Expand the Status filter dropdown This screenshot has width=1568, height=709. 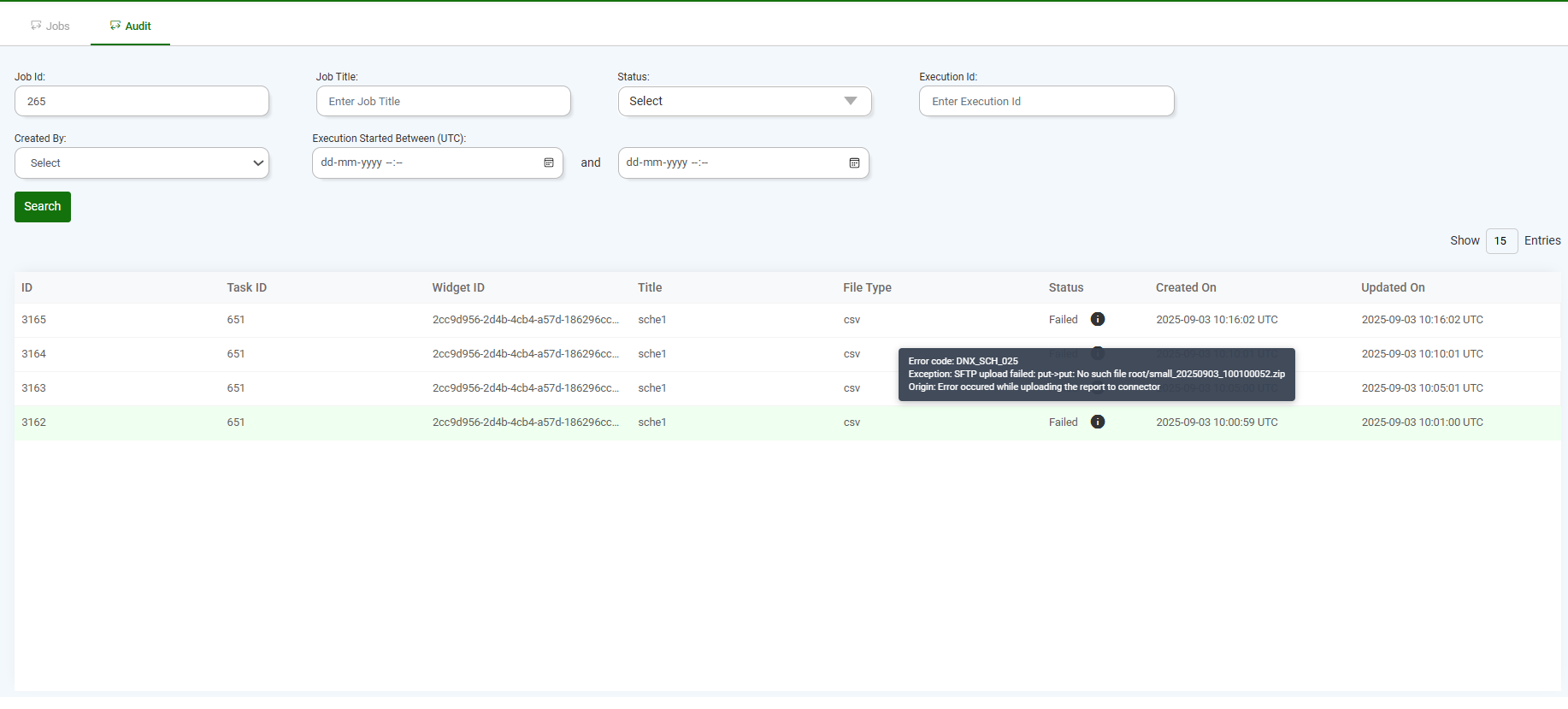[744, 101]
